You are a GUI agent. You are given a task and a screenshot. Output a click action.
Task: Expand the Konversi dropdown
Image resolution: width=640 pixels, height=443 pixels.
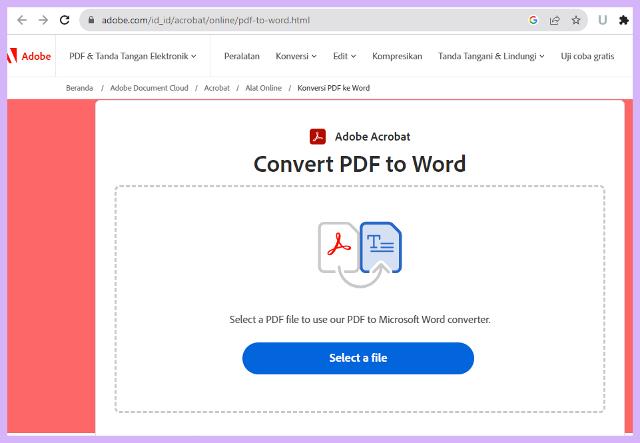point(296,56)
